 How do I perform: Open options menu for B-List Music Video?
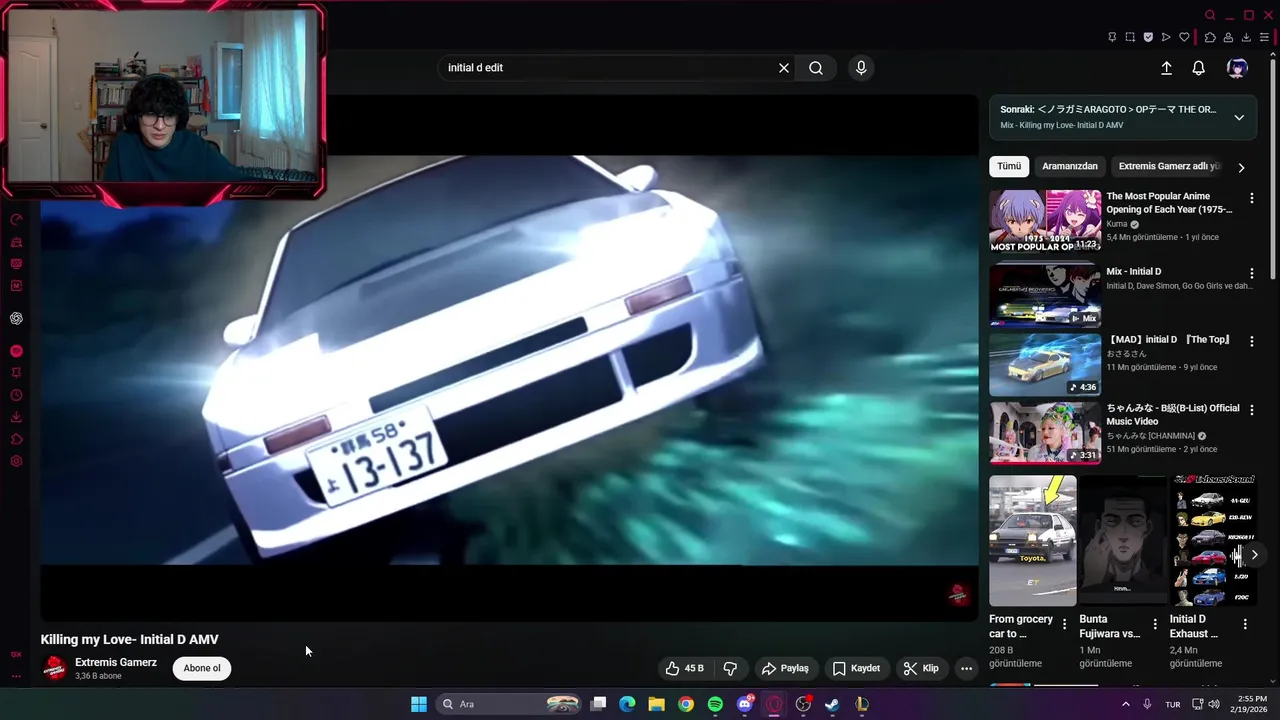tap(1251, 411)
